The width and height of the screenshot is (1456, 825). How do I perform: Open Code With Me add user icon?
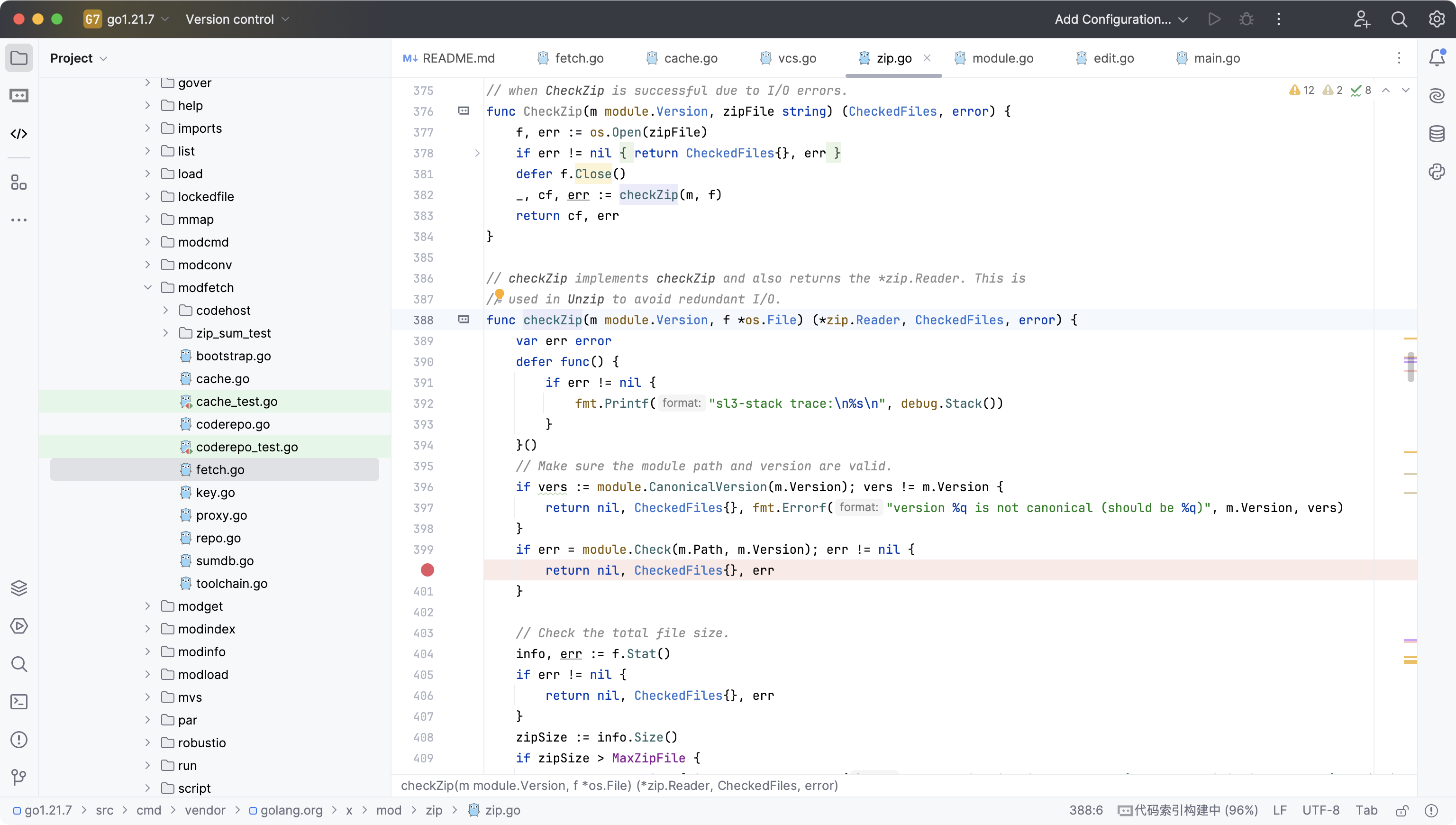pyautogui.click(x=1361, y=19)
